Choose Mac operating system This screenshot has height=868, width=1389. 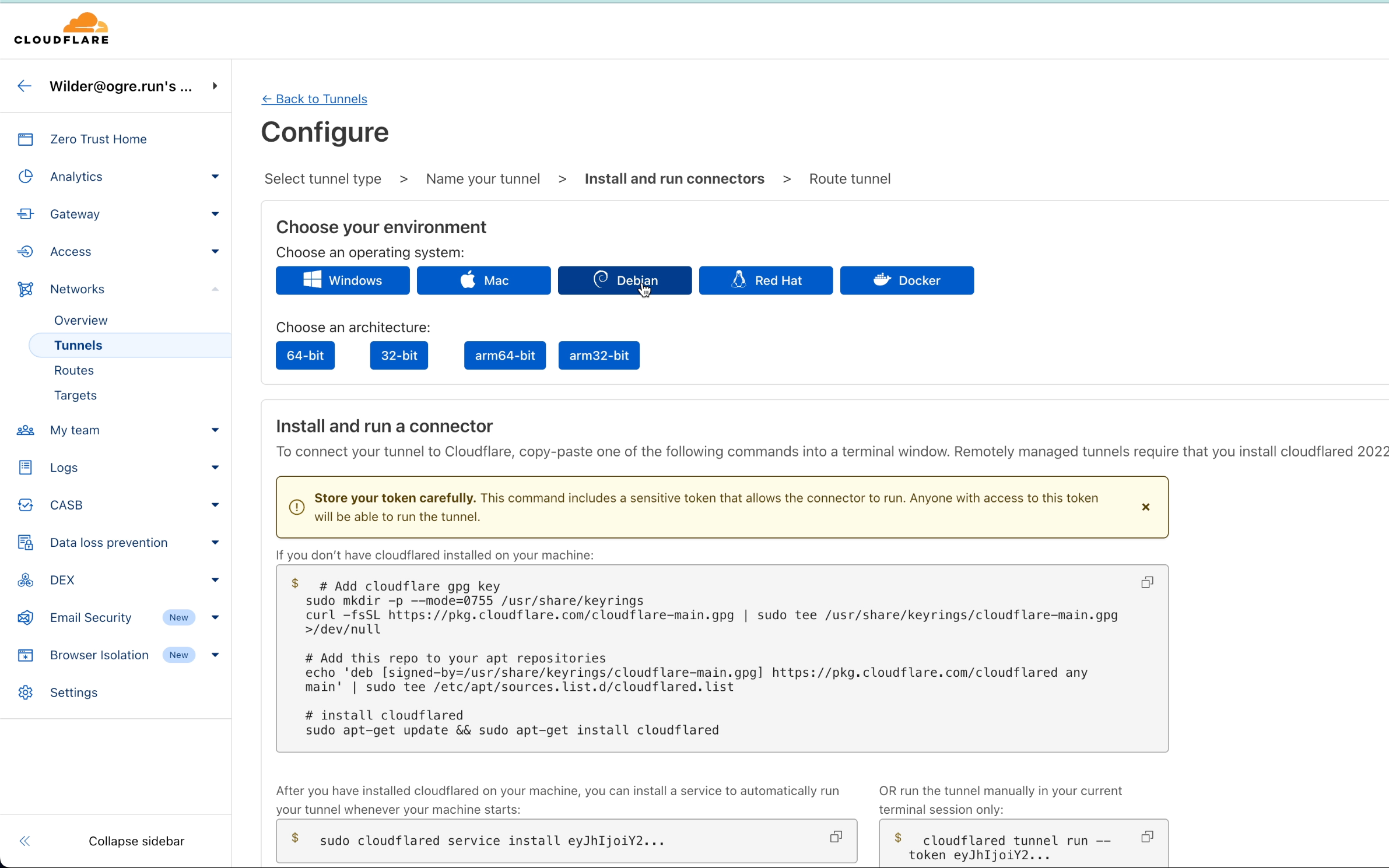coord(483,280)
